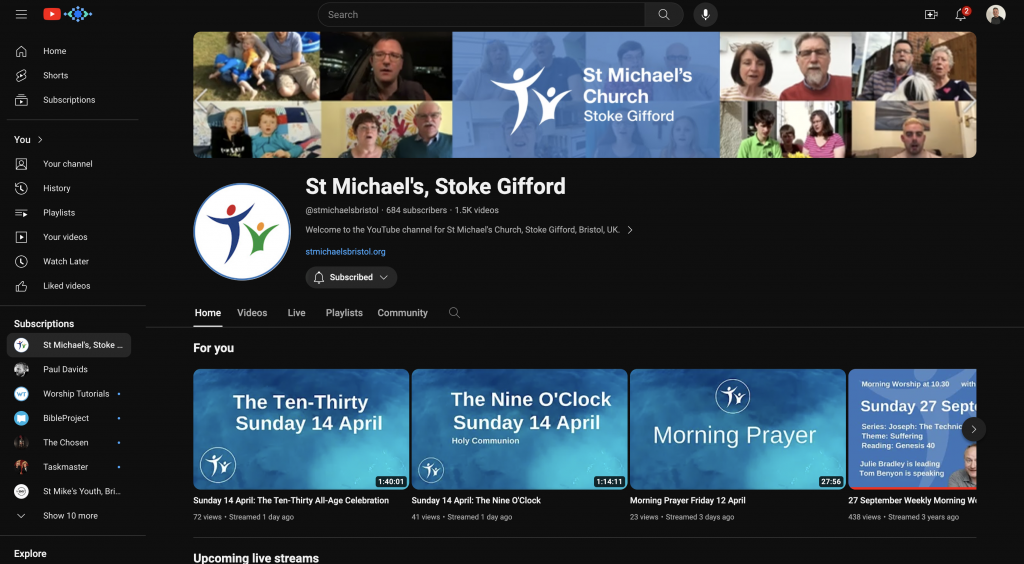This screenshot has width=1024, height=564.
Task: Click the For you section heading
Action: click(x=214, y=348)
